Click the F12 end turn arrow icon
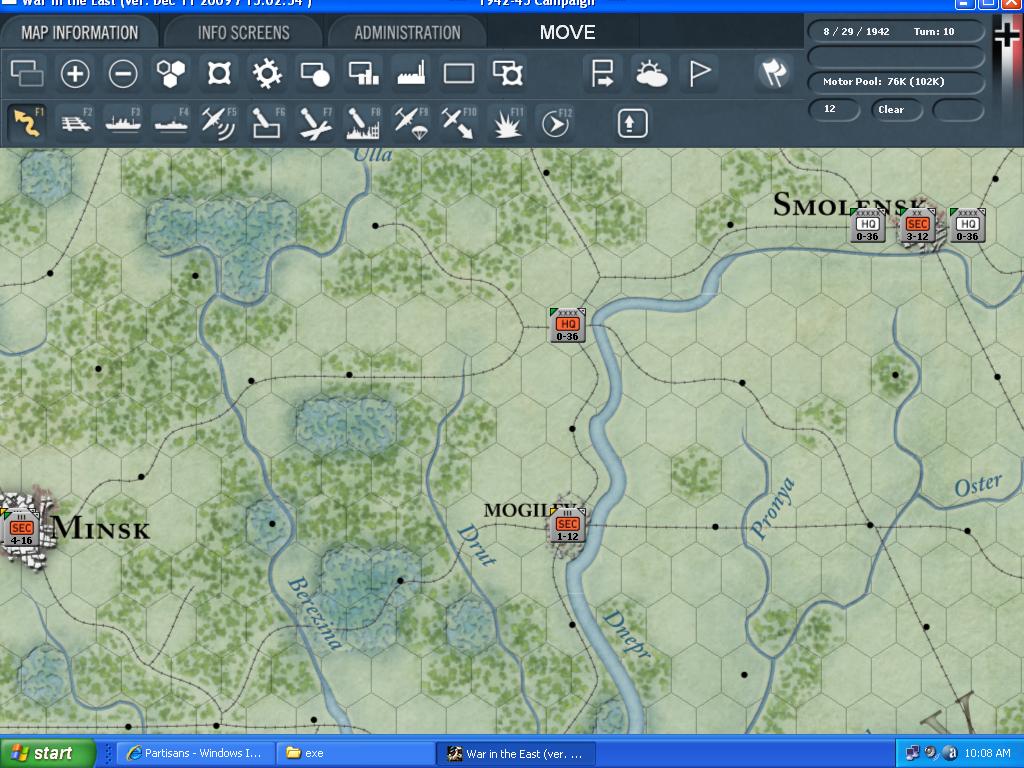This screenshot has height=768, width=1024. coord(556,123)
